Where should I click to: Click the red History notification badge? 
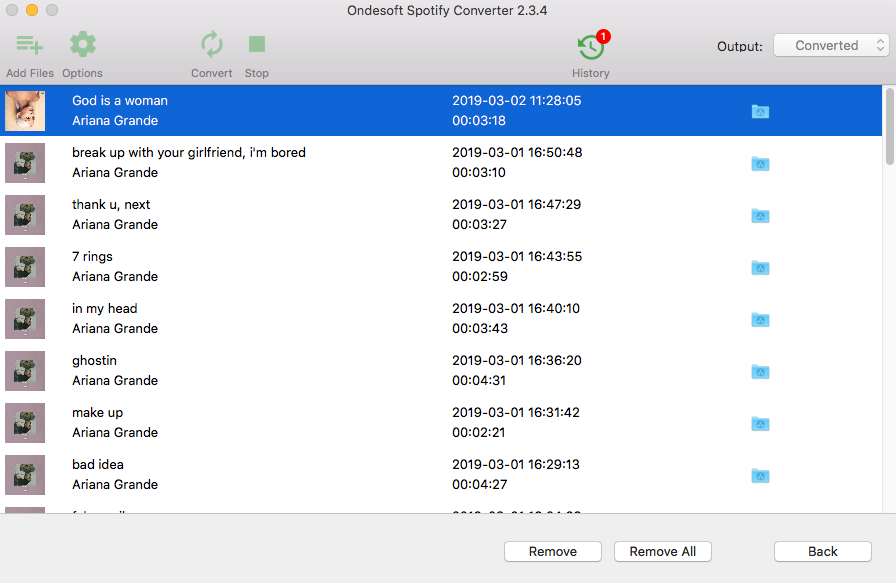[603, 37]
